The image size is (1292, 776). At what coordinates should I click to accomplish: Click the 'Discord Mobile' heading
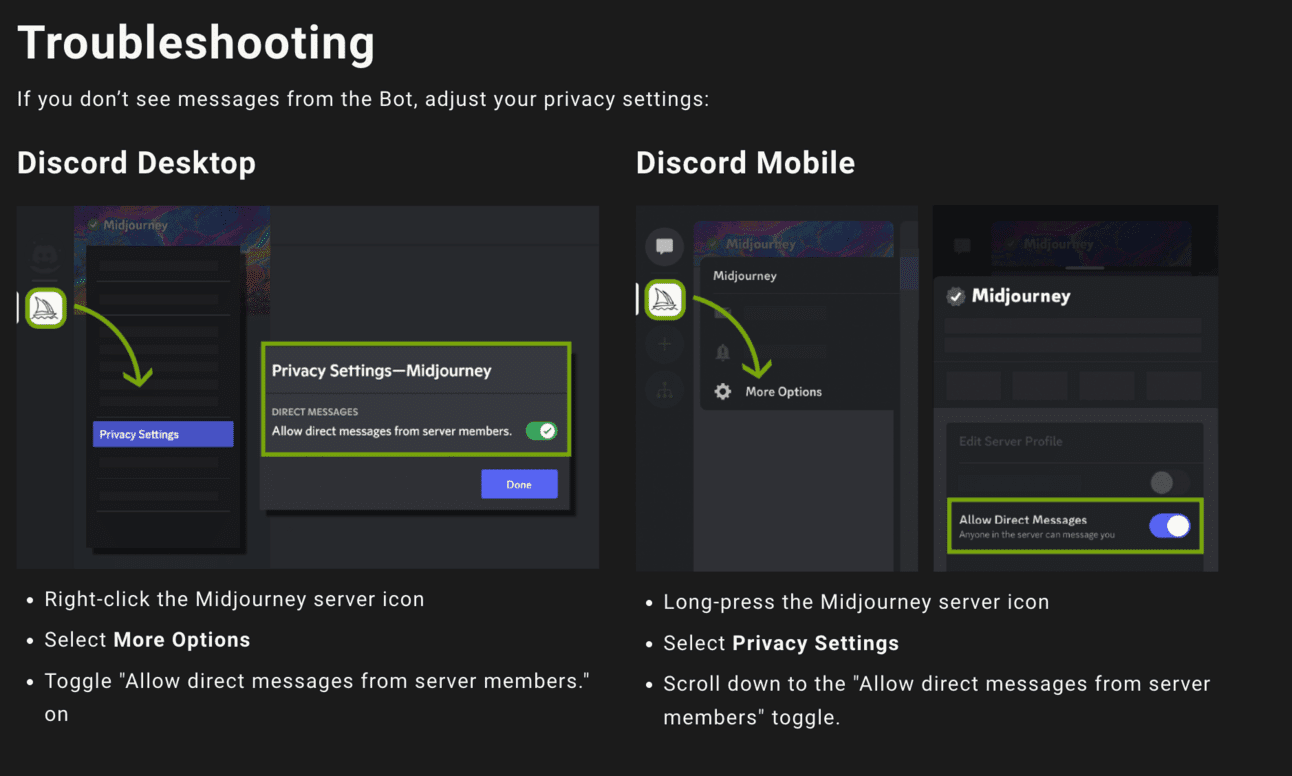(745, 162)
